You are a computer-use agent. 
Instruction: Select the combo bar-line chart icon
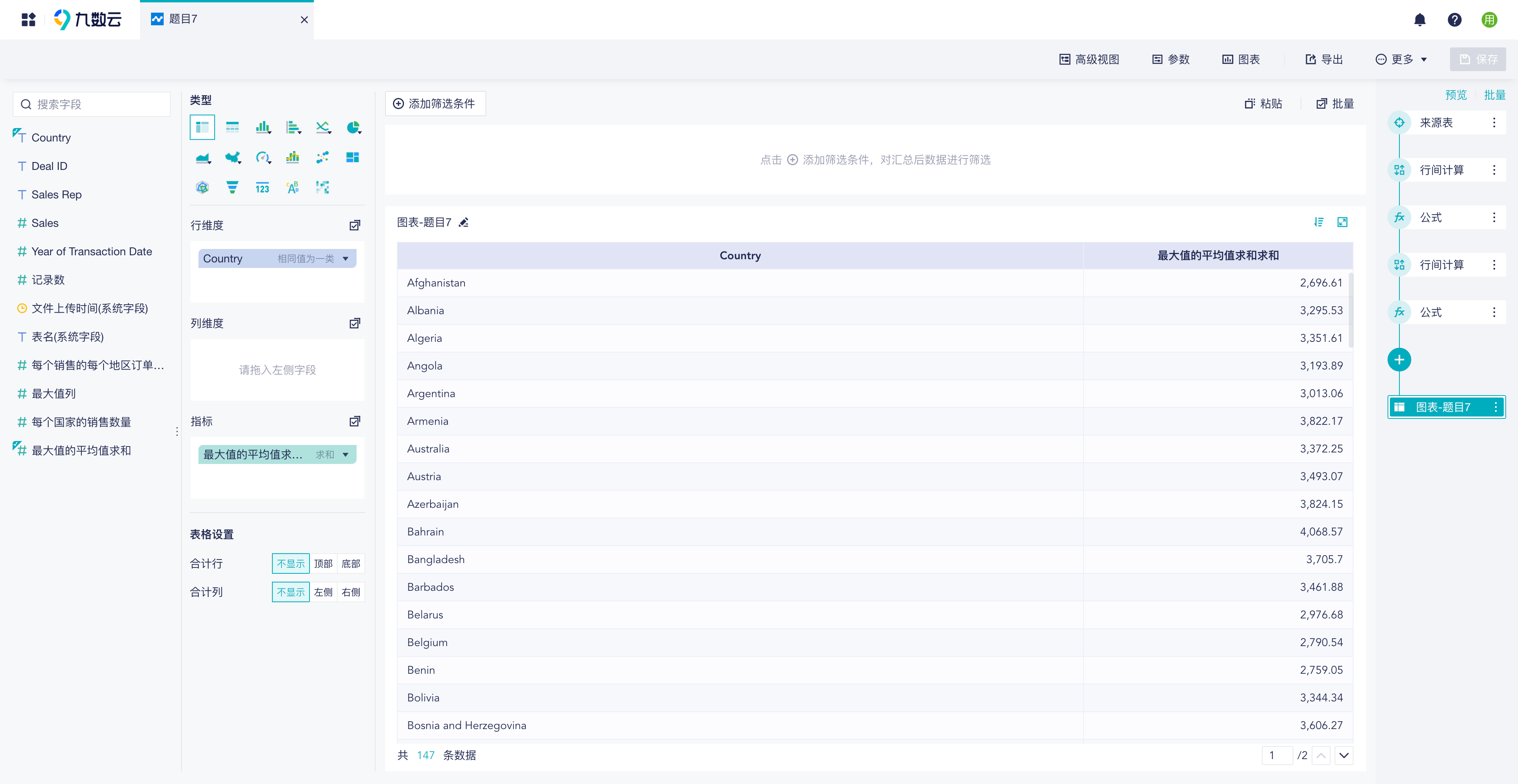coord(293,157)
